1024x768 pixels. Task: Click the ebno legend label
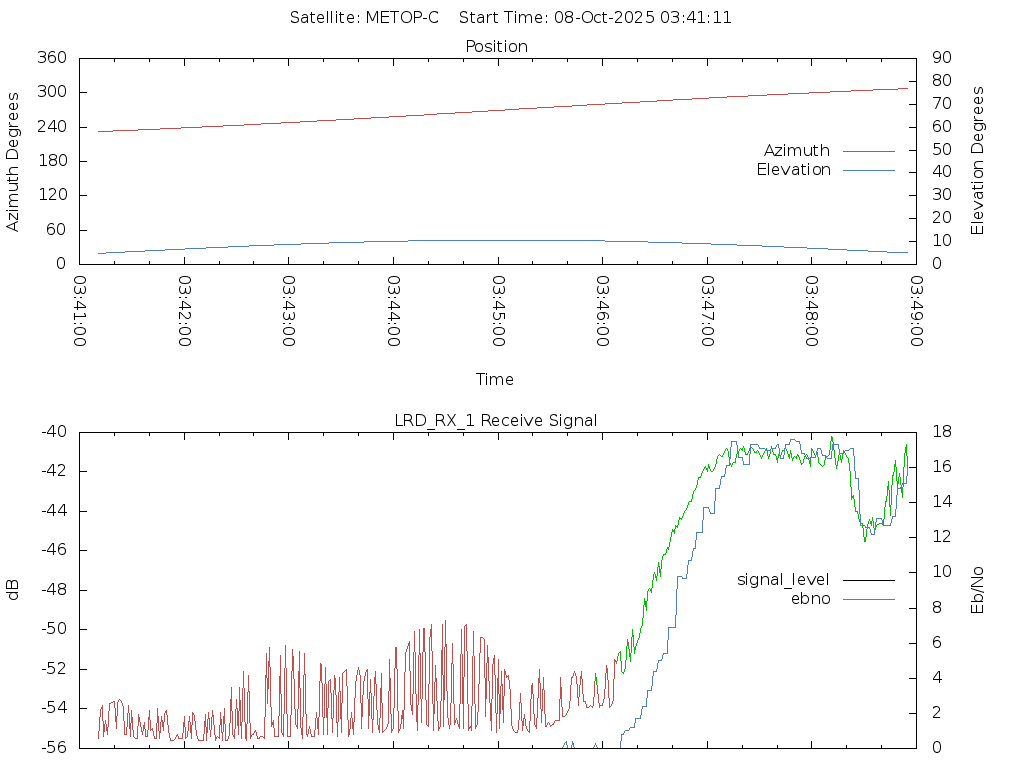pyautogui.click(x=810, y=599)
